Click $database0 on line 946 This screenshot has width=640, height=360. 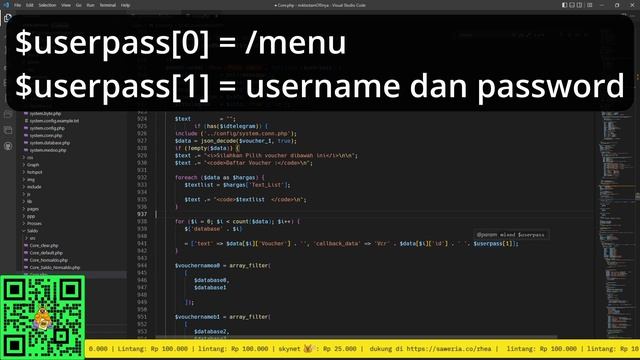click(x=210, y=280)
